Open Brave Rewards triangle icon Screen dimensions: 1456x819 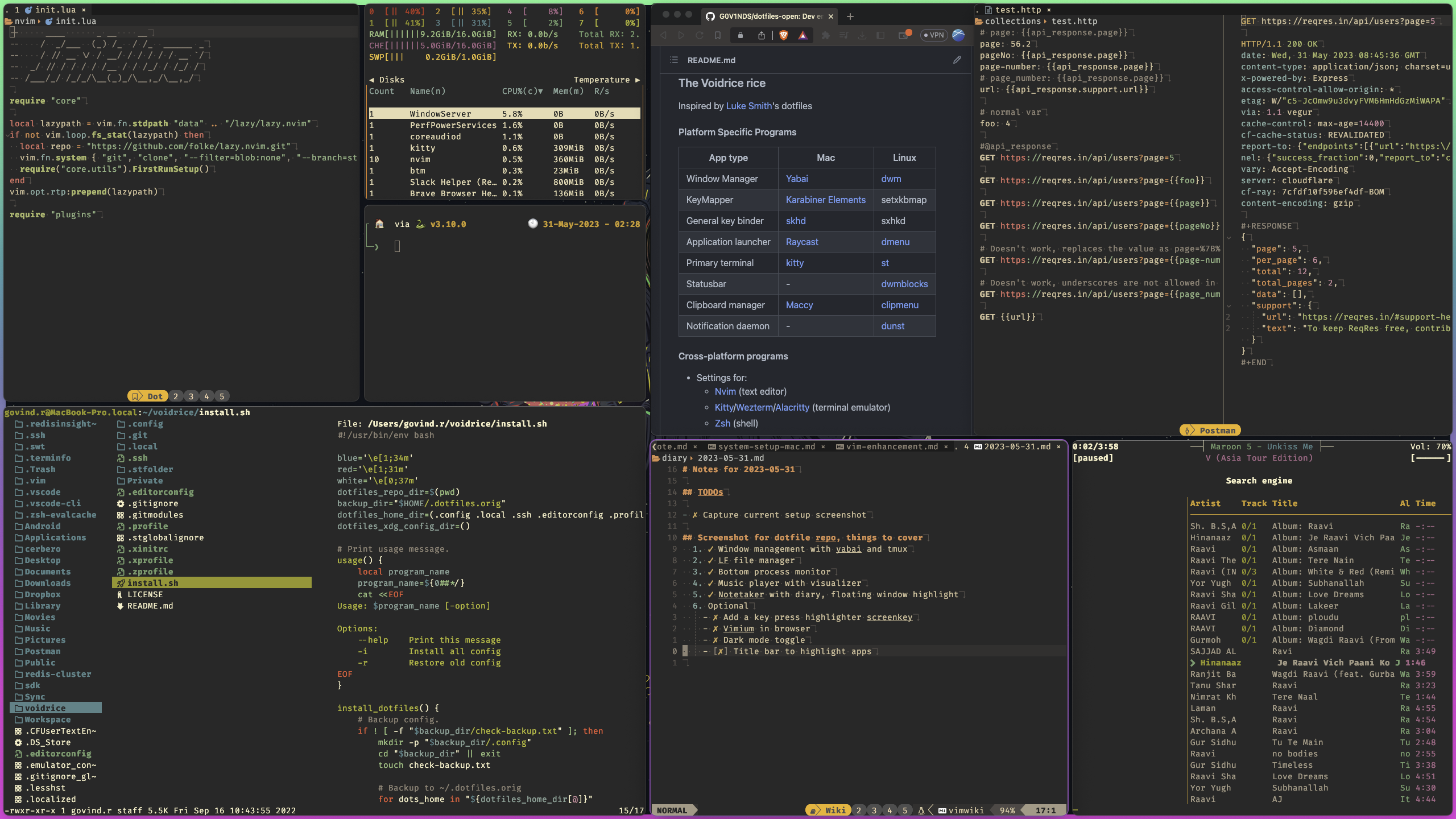point(803,35)
